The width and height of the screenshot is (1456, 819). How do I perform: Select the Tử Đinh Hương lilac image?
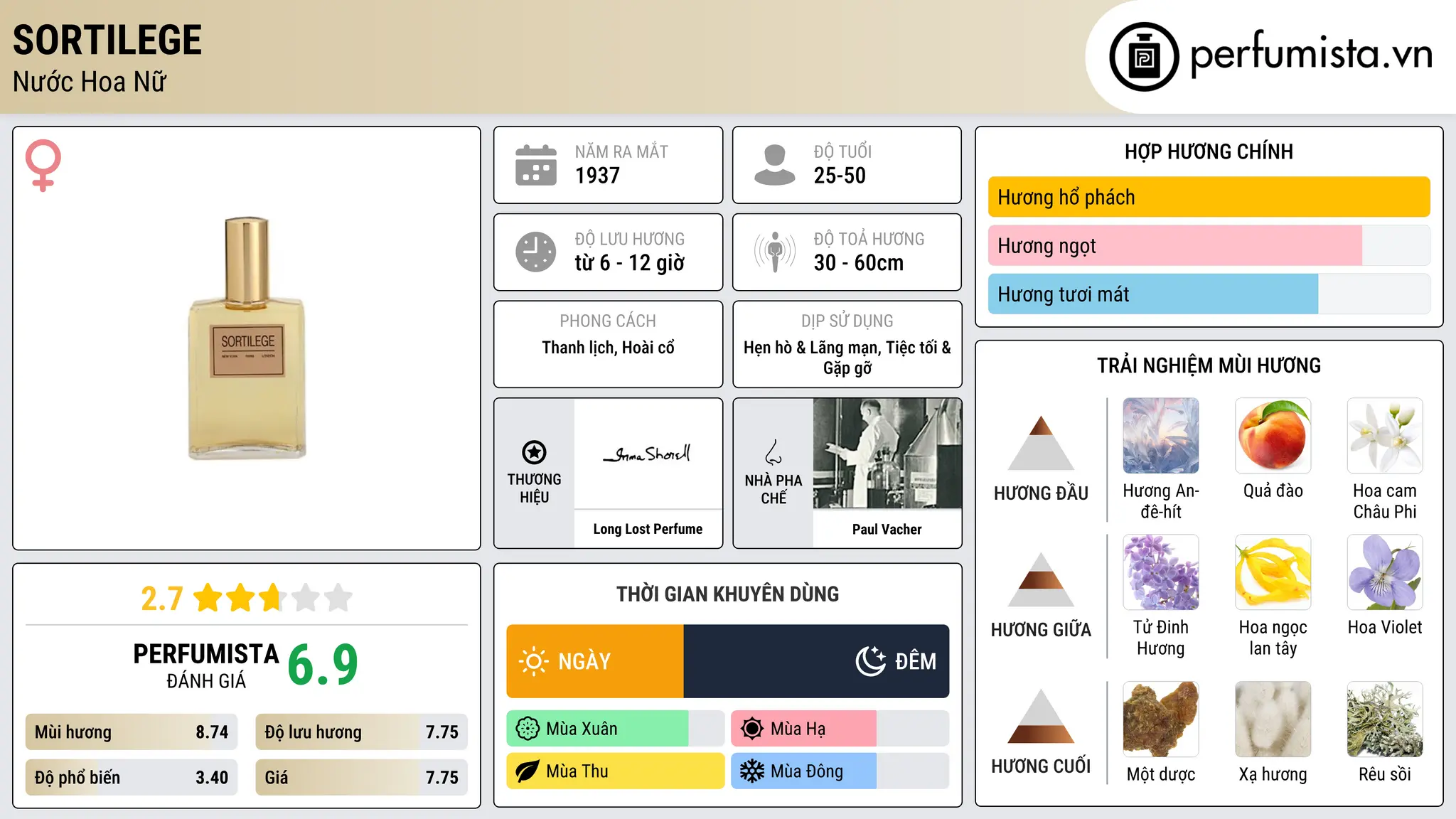pyautogui.click(x=1161, y=572)
